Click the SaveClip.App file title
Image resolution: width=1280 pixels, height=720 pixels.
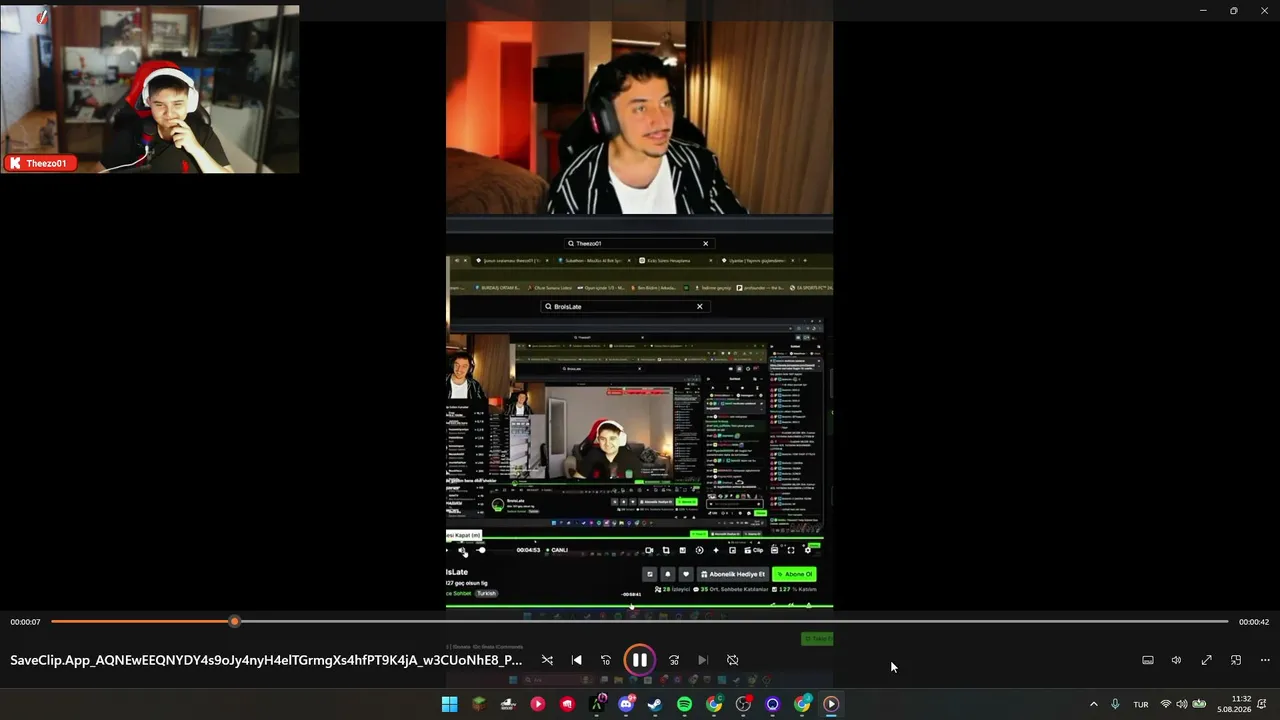[x=266, y=660]
